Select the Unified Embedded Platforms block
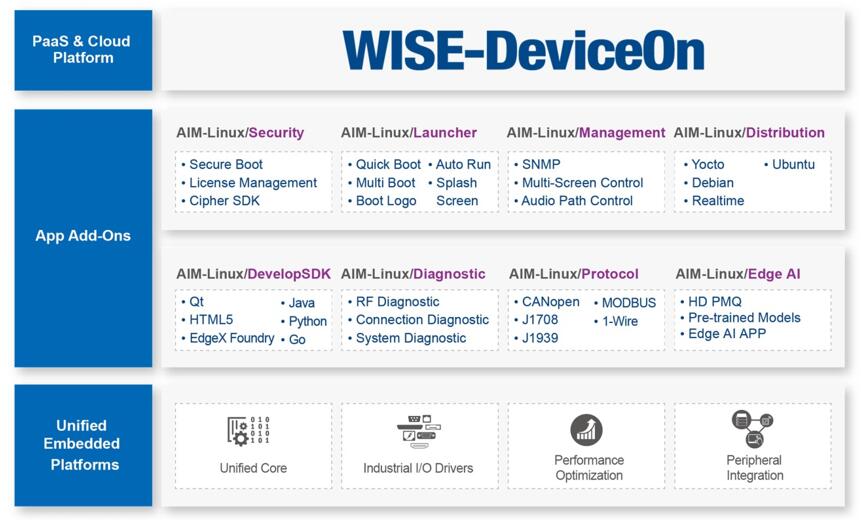 tap(83, 445)
